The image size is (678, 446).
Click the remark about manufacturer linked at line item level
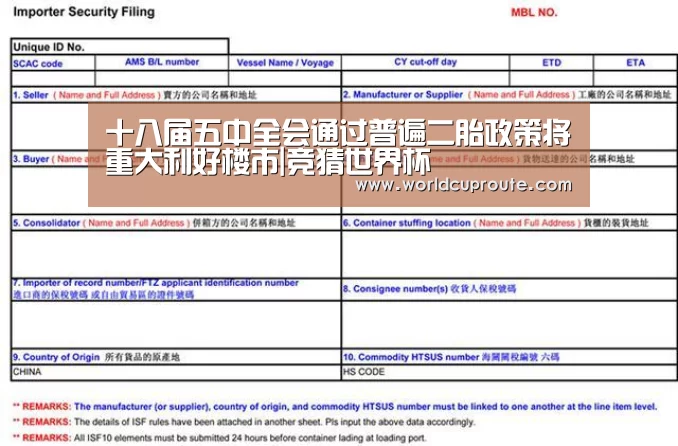(x=335, y=407)
